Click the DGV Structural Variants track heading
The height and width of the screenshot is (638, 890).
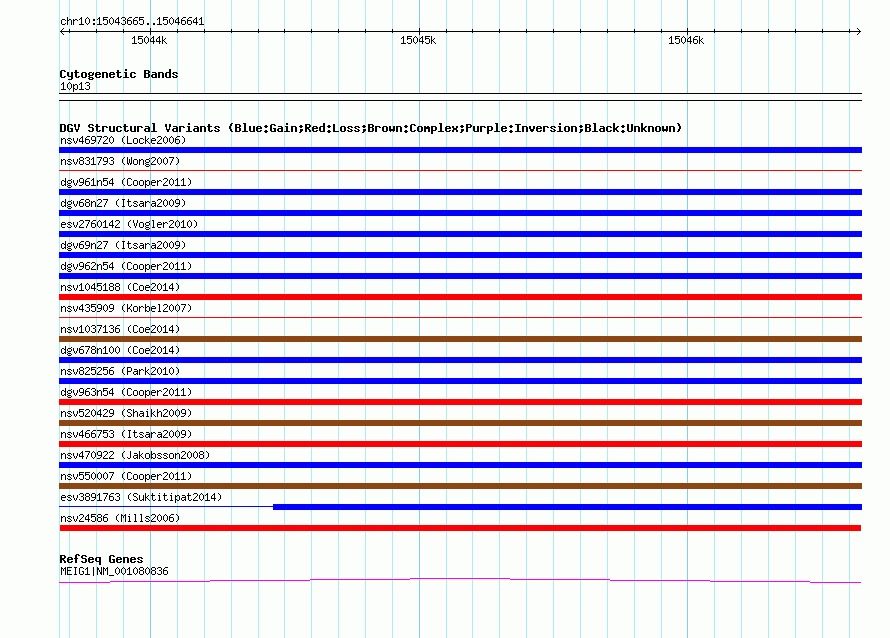tap(371, 128)
